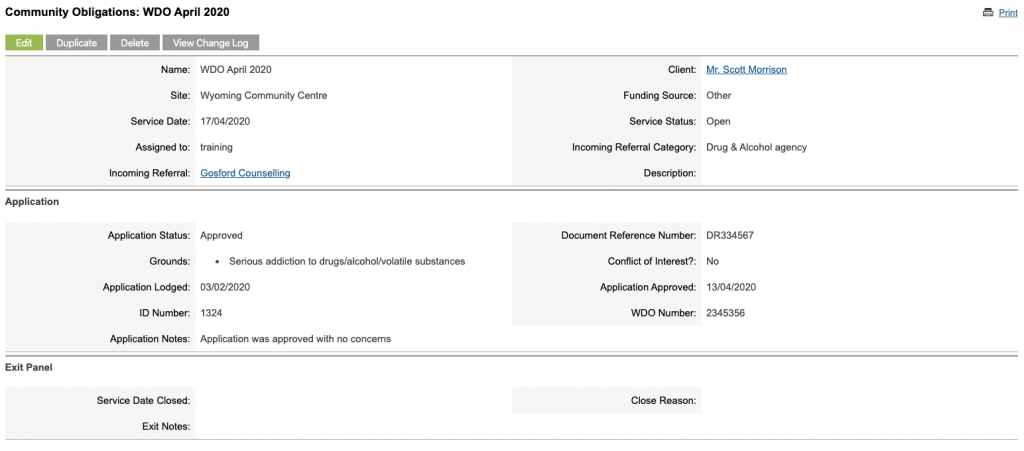
Task: Click Application Approved date 13/04/2020
Action: (731, 287)
